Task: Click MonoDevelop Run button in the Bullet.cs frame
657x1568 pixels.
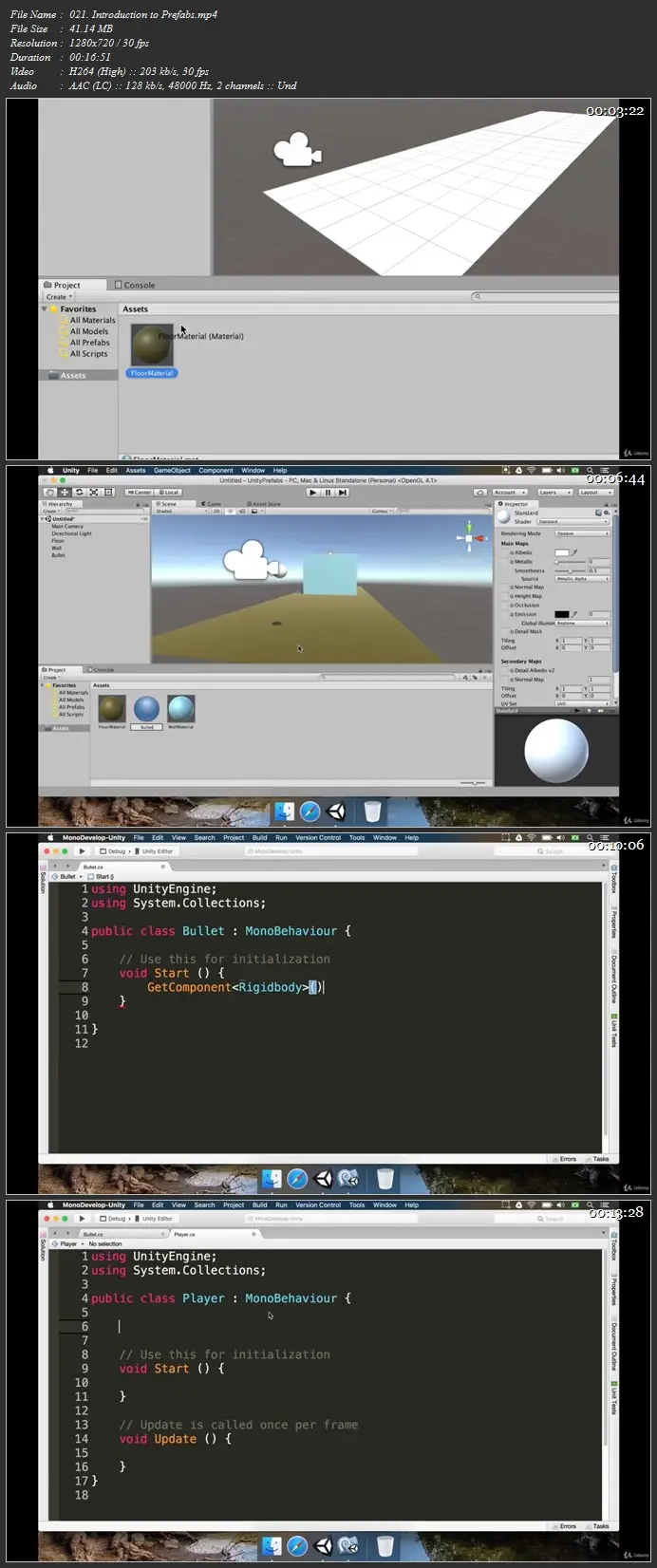Action: pyautogui.click(x=82, y=851)
